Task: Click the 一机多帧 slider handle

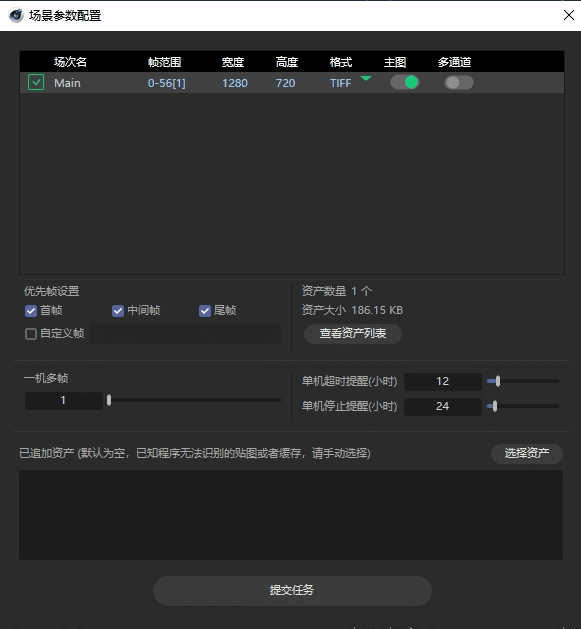Action: point(109,400)
